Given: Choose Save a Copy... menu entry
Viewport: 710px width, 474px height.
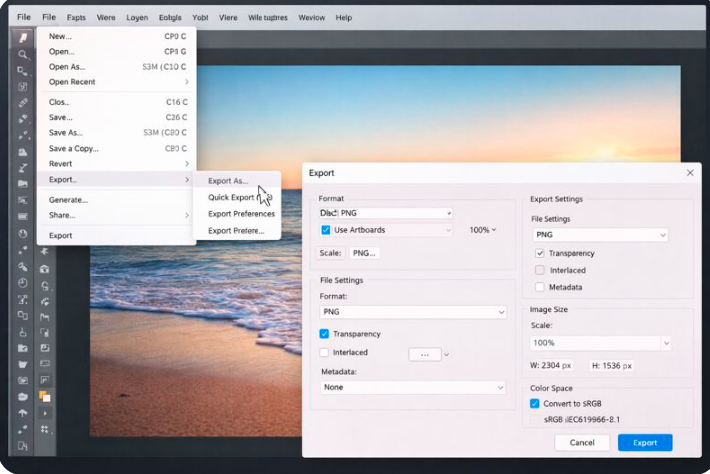Looking at the screenshot, I should coord(118,148).
